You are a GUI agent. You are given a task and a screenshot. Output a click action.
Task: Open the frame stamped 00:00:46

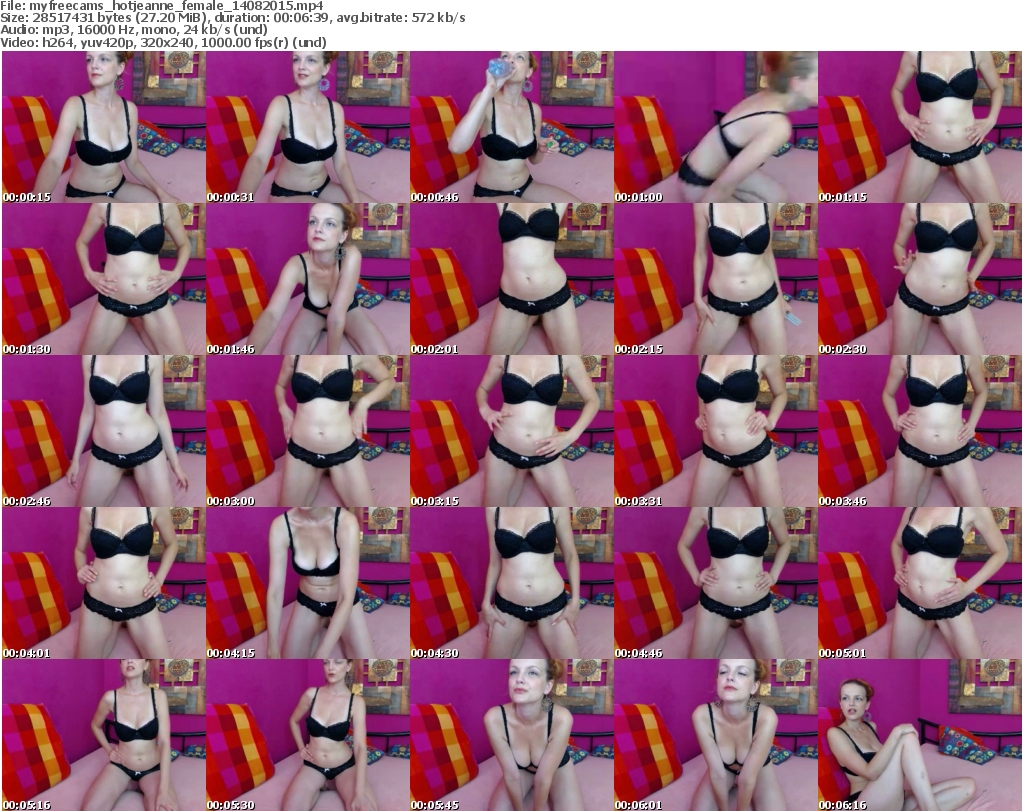tap(511, 127)
